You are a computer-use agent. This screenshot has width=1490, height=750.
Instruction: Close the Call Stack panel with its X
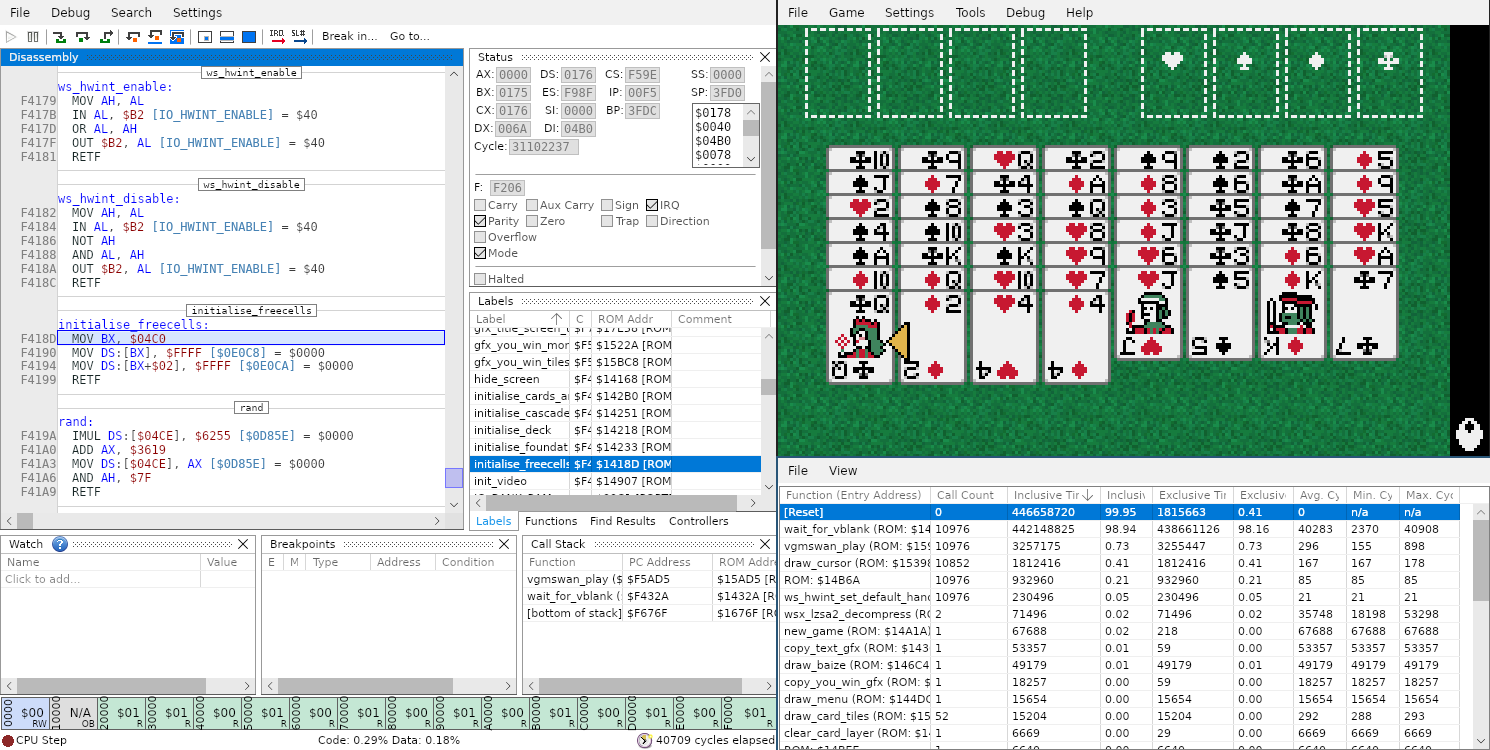(x=765, y=544)
